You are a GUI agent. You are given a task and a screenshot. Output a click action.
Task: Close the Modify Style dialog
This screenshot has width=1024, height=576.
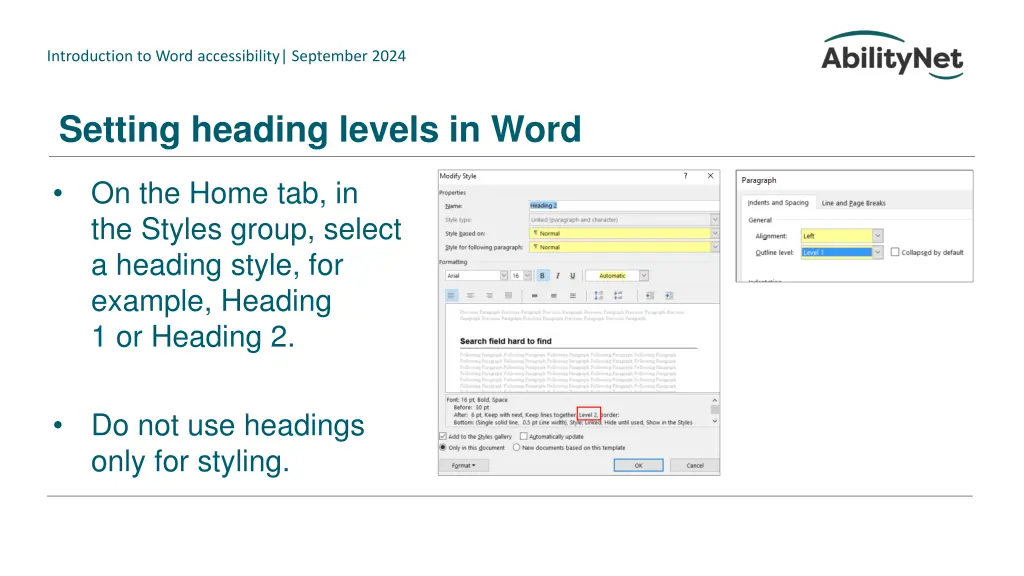(711, 176)
